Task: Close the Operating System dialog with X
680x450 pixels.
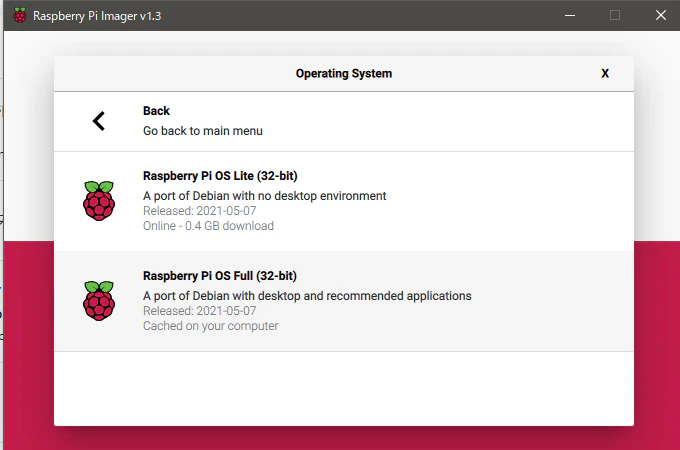Action: (605, 73)
